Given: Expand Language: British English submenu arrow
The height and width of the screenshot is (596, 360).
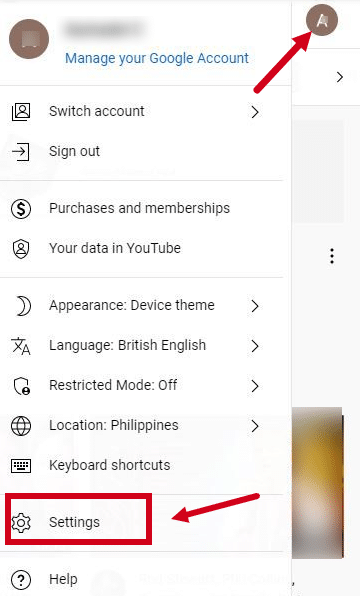Looking at the screenshot, I should click(x=255, y=346).
